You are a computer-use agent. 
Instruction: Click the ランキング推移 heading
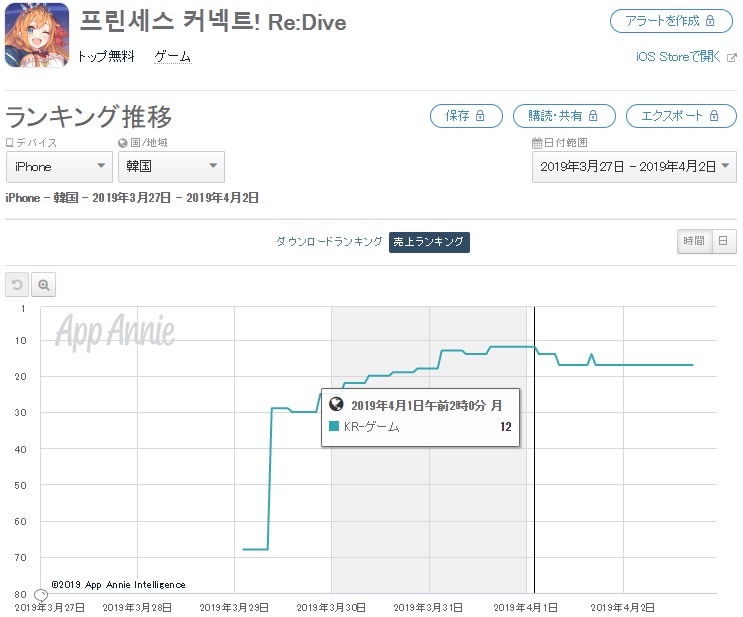89,117
